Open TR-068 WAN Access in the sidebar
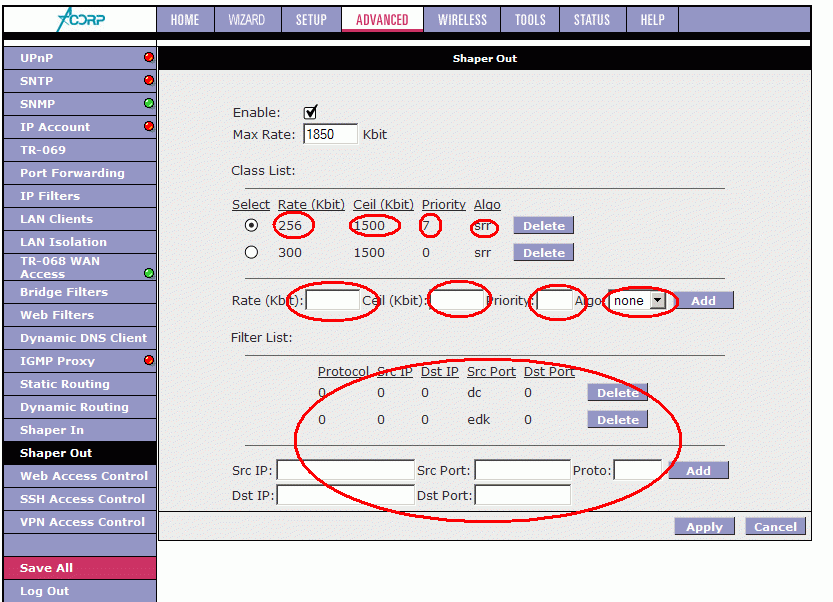This screenshot has height=602, width=833. (x=80, y=267)
